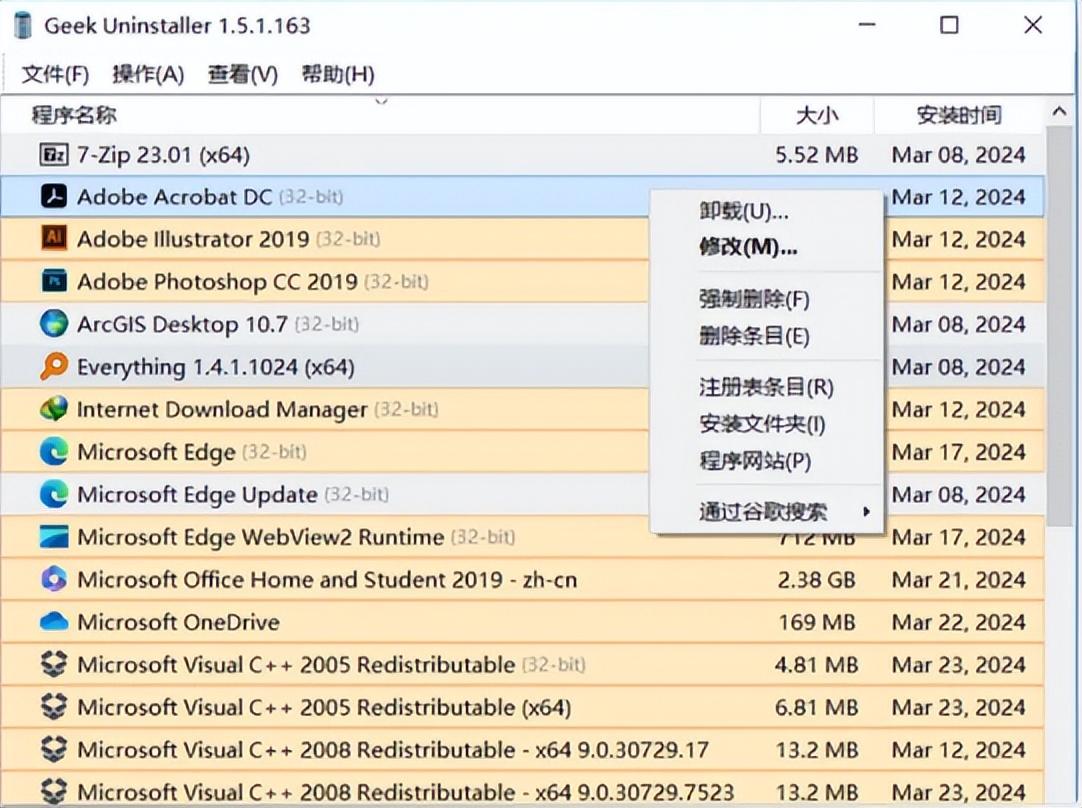Click the Mar 22, 2024 date cell

click(x=958, y=622)
